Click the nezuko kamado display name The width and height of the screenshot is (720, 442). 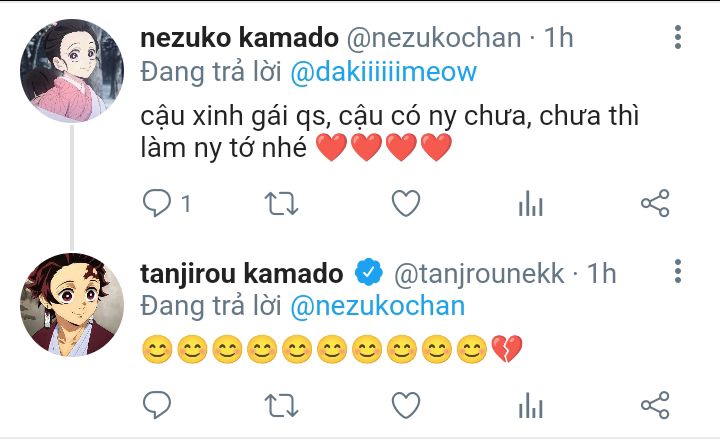coord(239,38)
